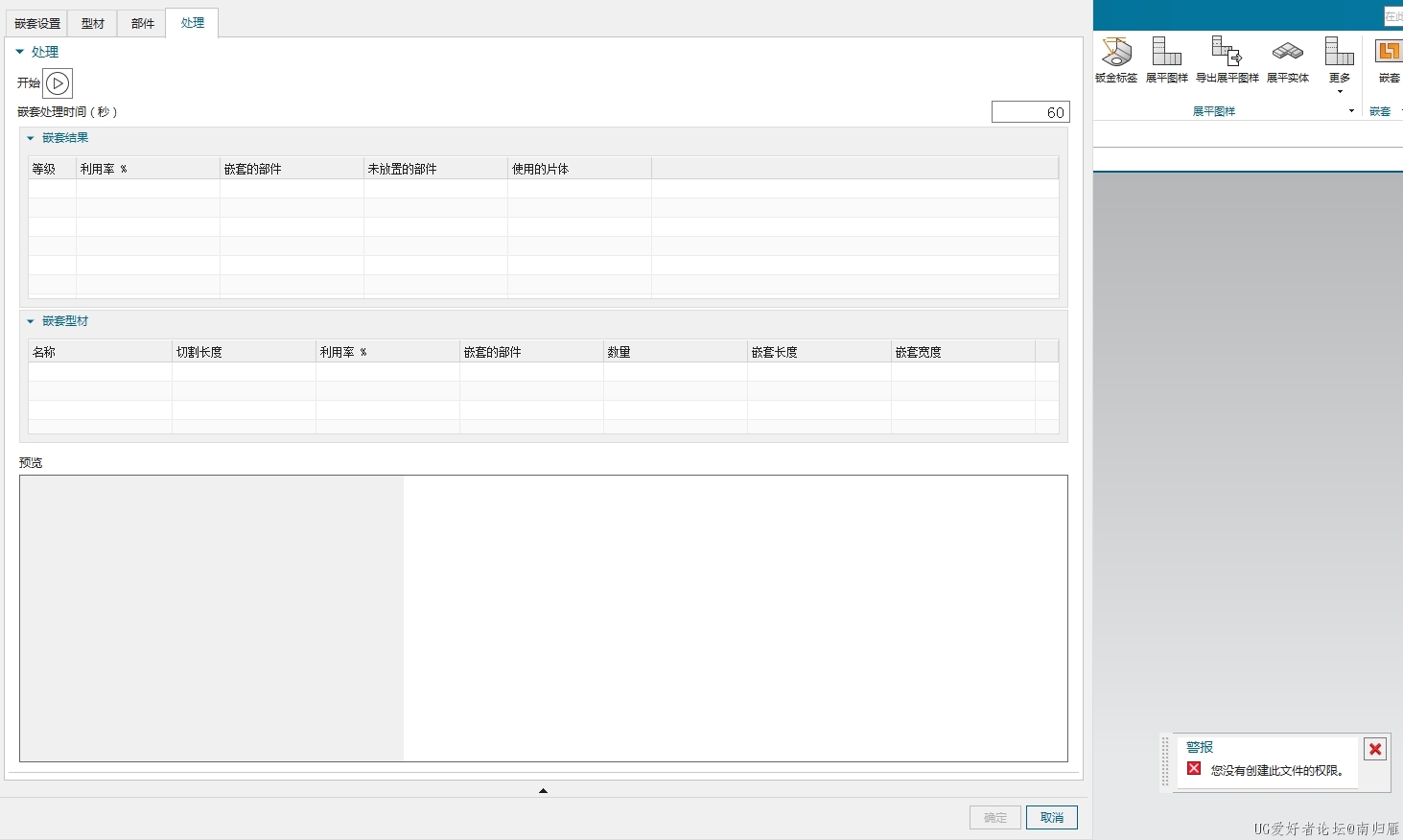Open the 展平图样 group dropdown arrow

1351,111
